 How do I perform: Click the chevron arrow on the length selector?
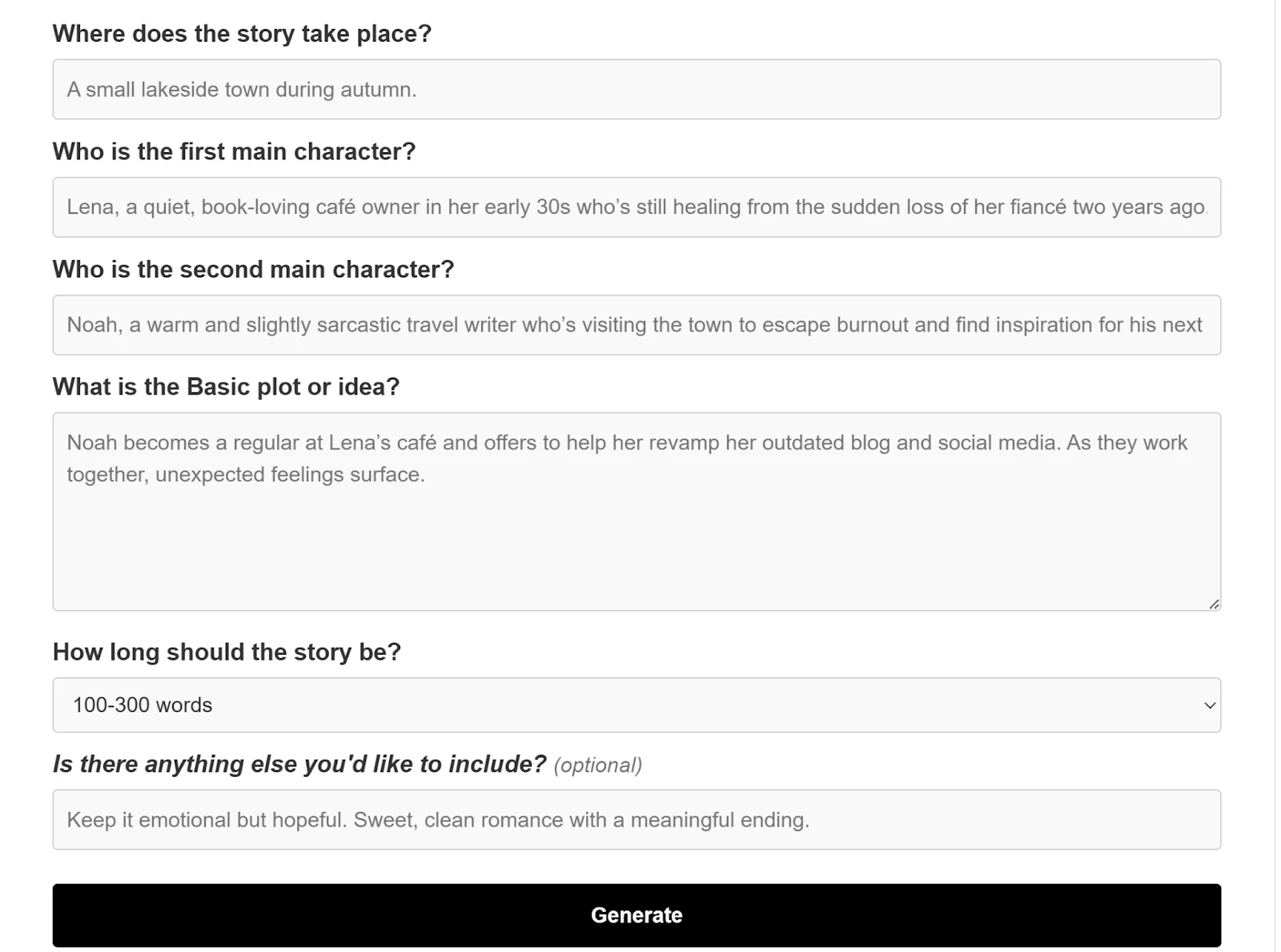[1210, 705]
